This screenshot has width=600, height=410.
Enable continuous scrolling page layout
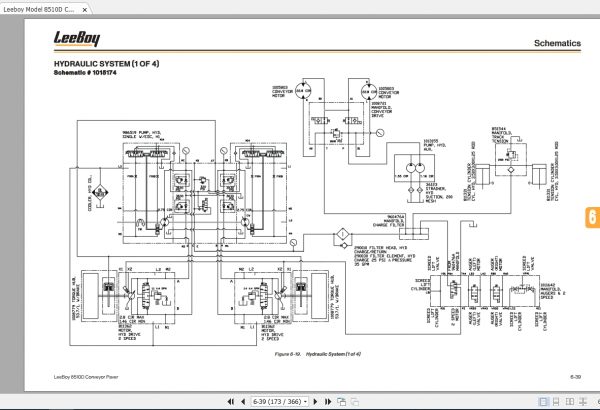click(x=556, y=402)
